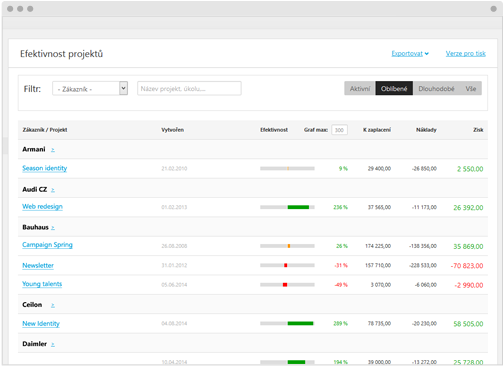Open the Season identity project

pyautogui.click(x=45, y=168)
